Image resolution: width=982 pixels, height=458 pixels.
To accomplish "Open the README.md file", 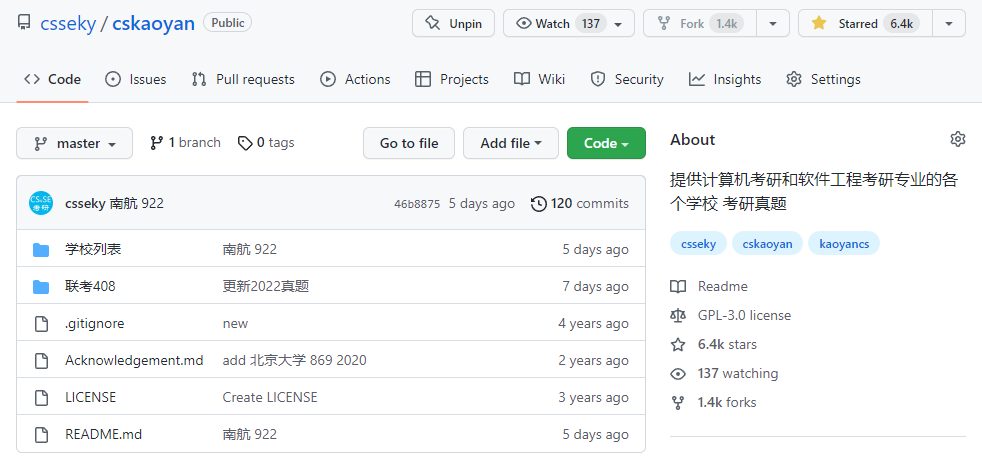I will (x=103, y=435).
